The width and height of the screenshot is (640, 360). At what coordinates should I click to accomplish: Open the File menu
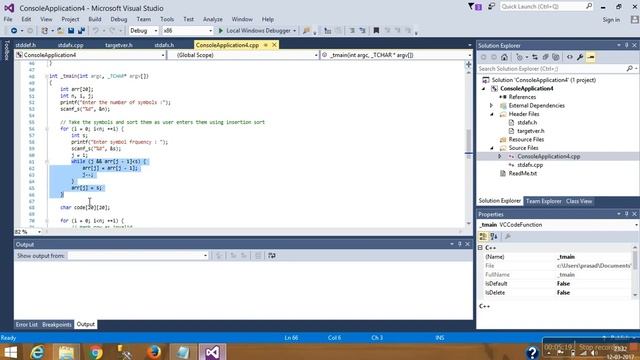click(x=8, y=19)
